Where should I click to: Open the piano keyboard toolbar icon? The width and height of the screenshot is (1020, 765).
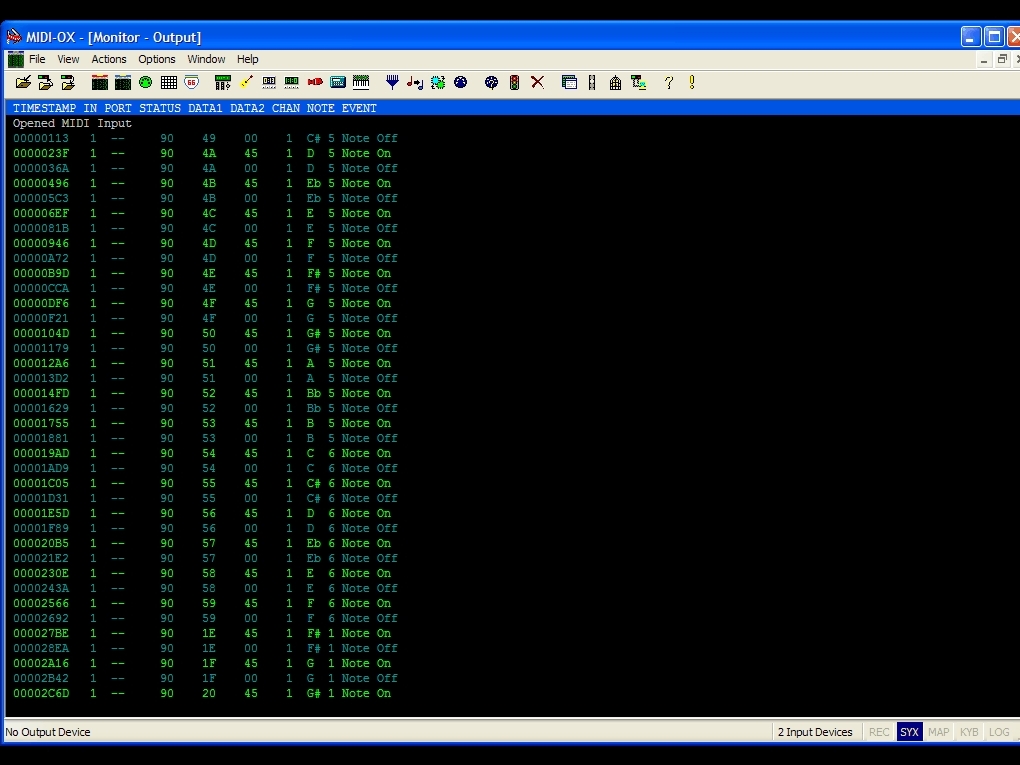(361, 83)
